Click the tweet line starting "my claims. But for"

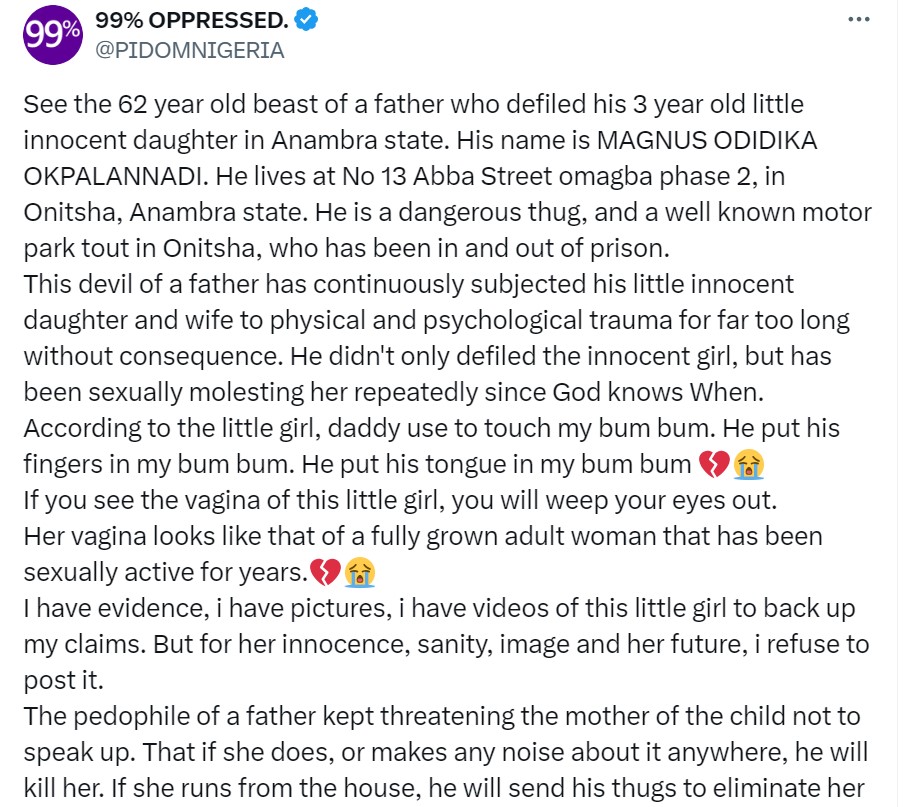[446, 645]
